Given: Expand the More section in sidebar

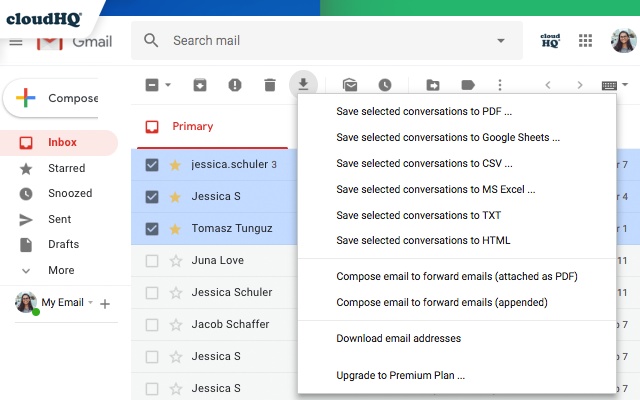Looking at the screenshot, I should click(61, 270).
